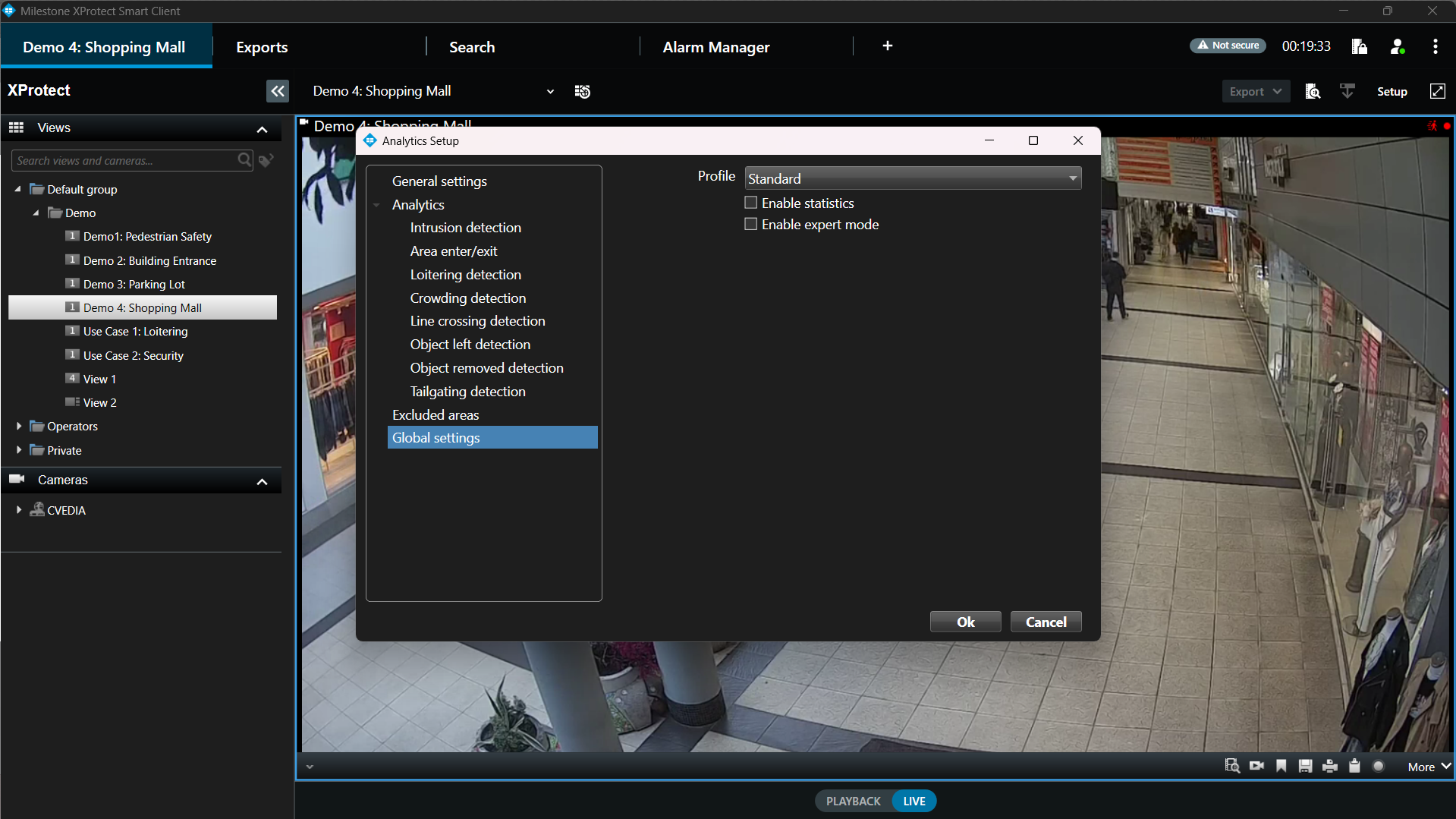The image size is (1456, 819).
Task: Open Setup mode
Action: point(1392,91)
